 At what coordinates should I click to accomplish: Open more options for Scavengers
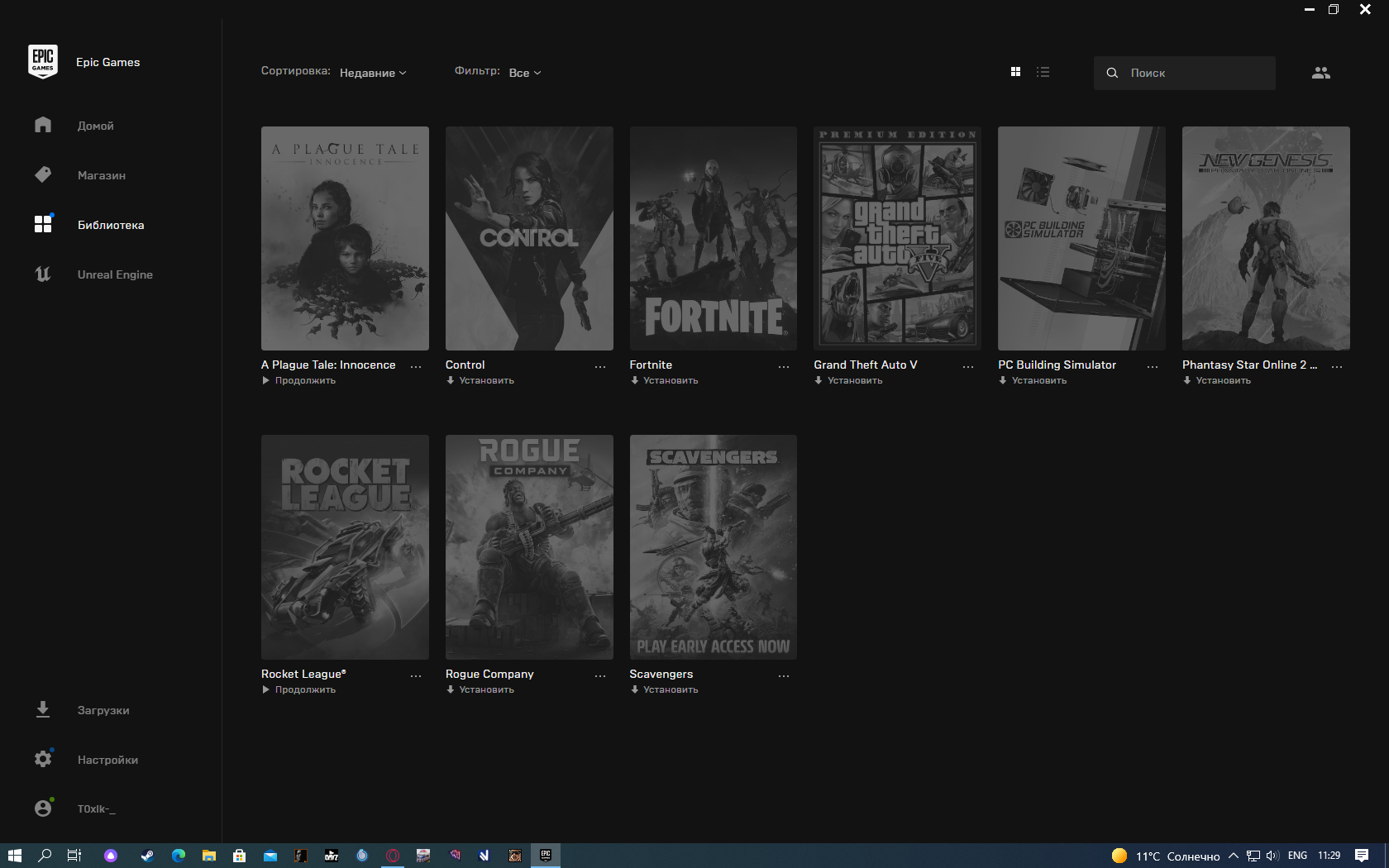pos(784,675)
